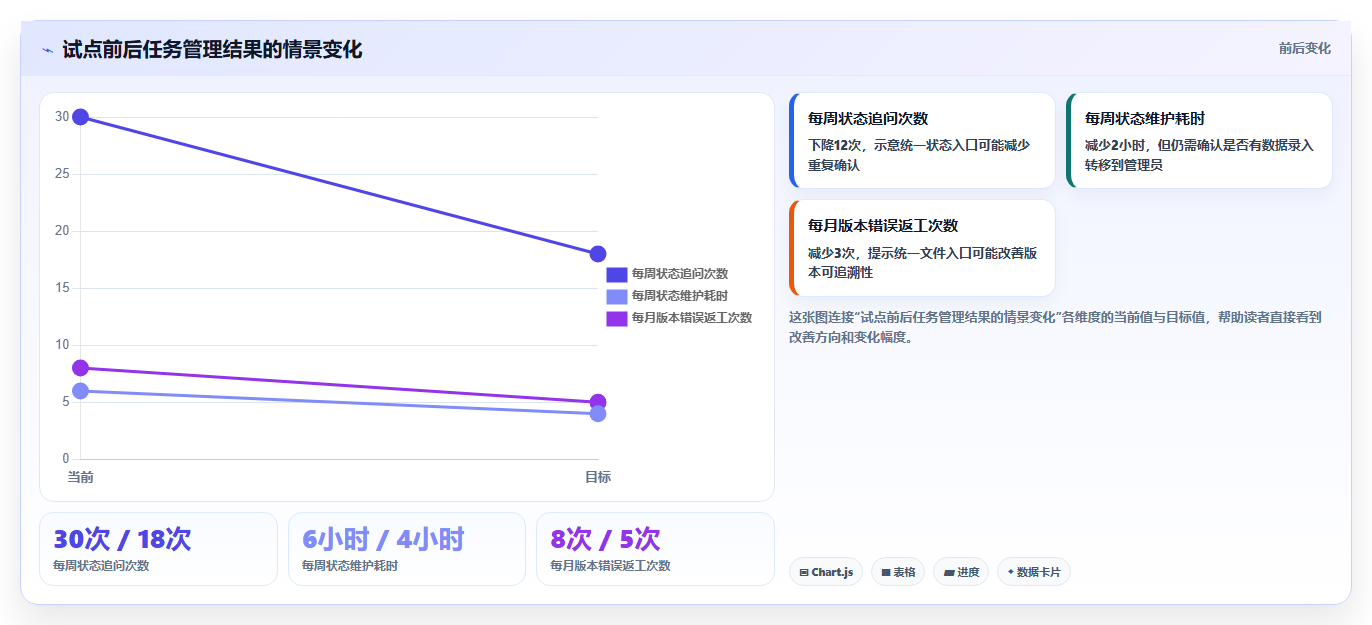Click the description starting 下降12次
The image size is (1372, 625).
[919, 155]
